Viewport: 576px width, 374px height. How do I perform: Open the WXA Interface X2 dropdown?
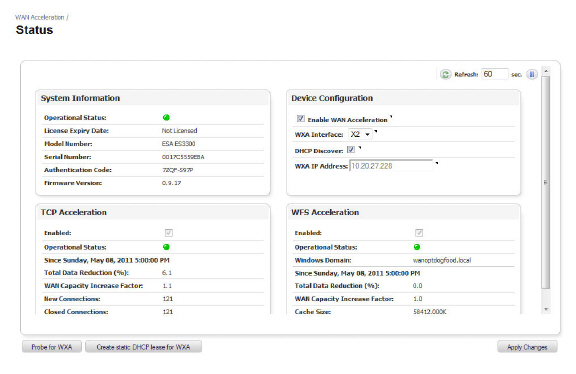click(360, 134)
